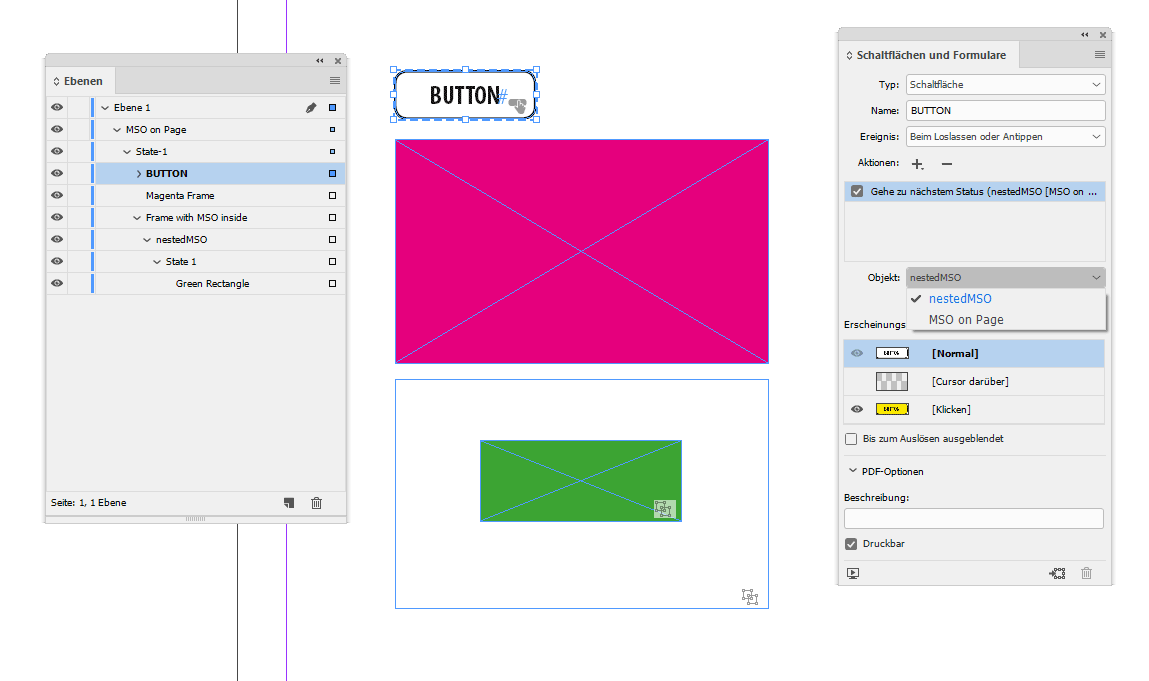
Task: Toggle visibility eye on [Klicken] state
Action: (857, 409)
